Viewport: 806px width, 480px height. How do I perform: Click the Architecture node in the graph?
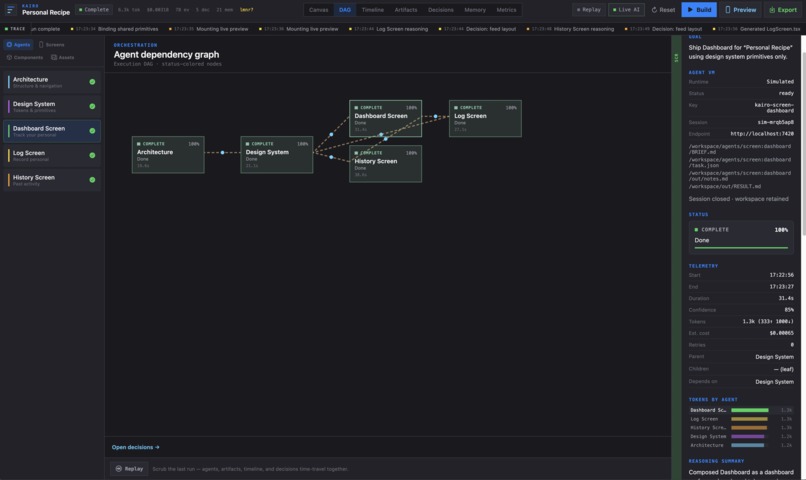click(x=168, y=155)
